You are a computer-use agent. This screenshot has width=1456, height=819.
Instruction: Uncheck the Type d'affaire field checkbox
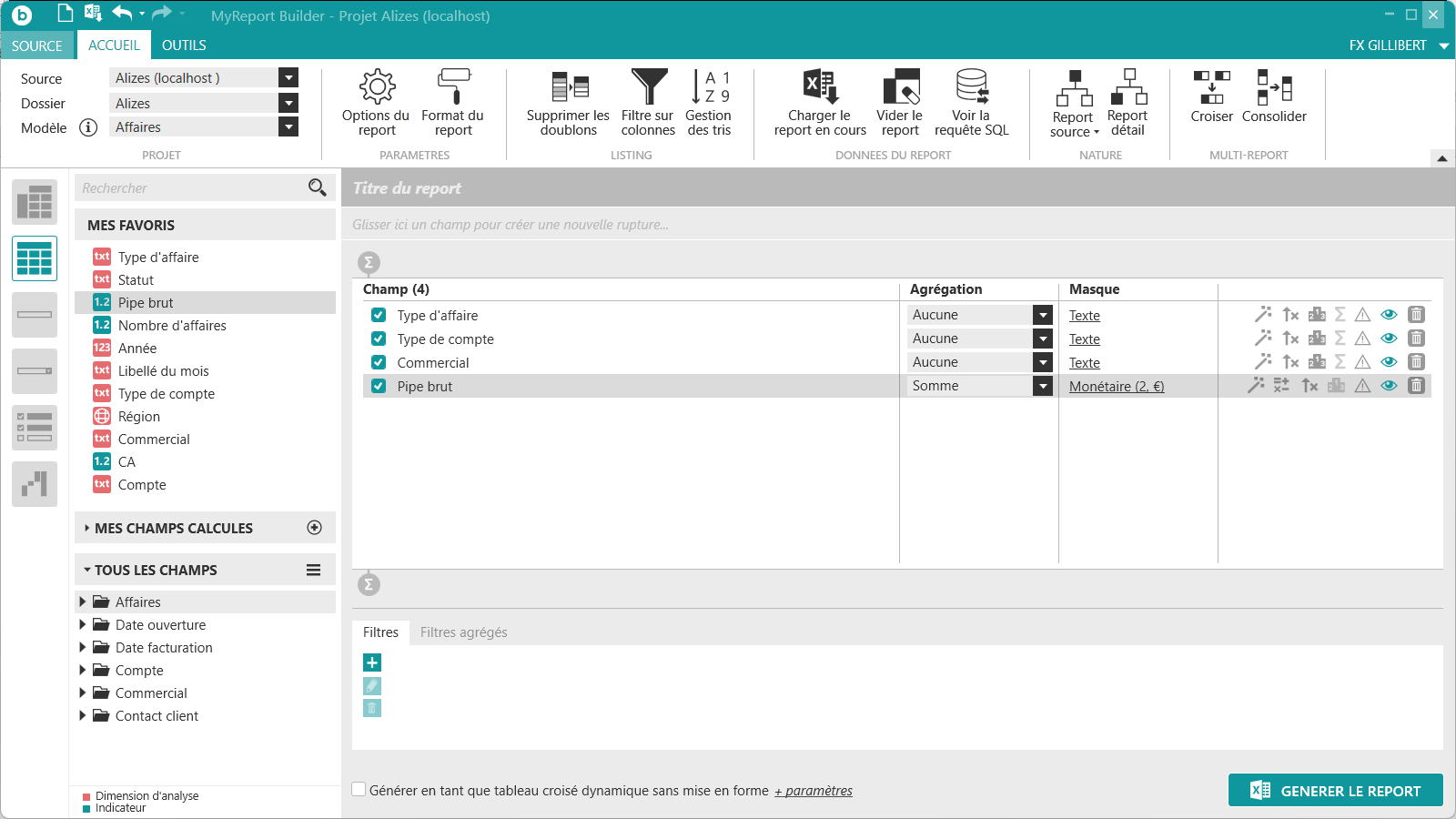click(x=379, y=316)
